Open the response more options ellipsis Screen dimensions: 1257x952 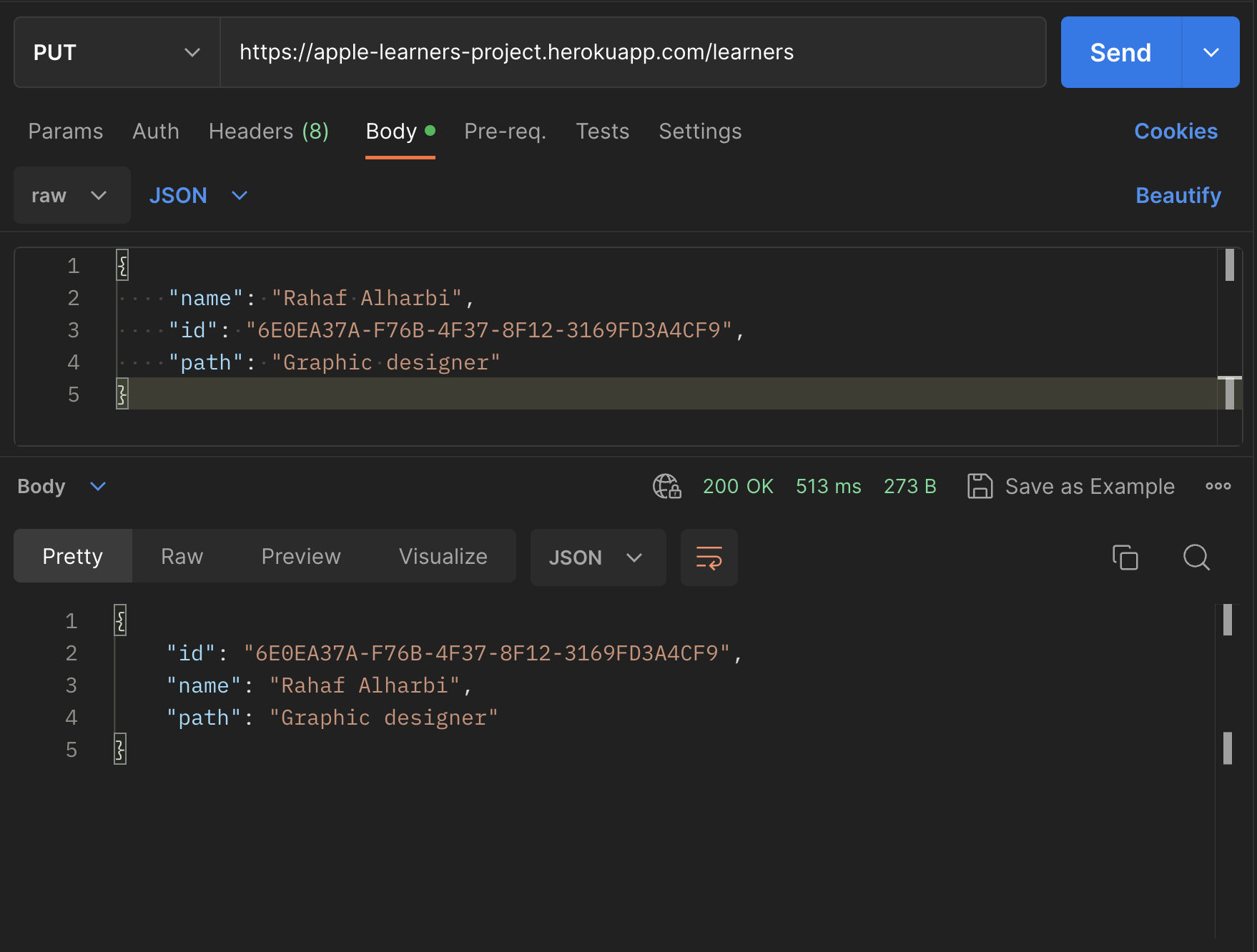(x=1218, y=486)
